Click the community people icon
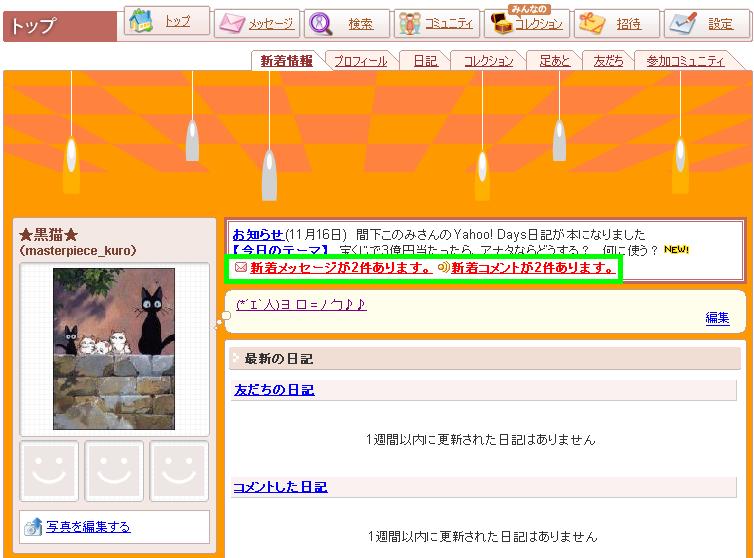 click(x=410, y=24)
